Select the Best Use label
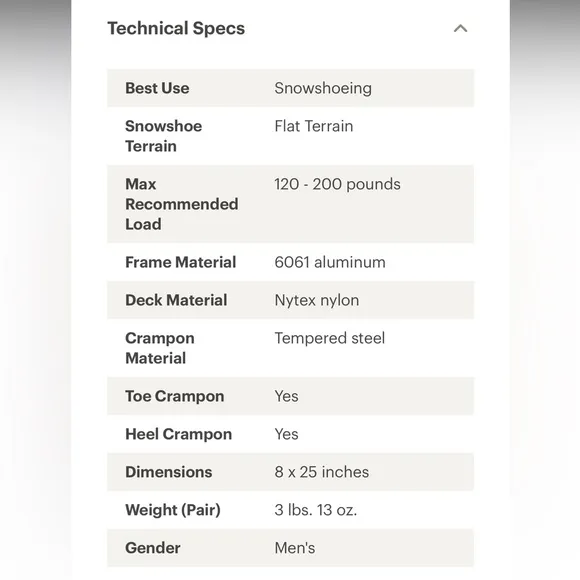The width and height of the screenshot is (580, 580). click(x=157, y=88)
